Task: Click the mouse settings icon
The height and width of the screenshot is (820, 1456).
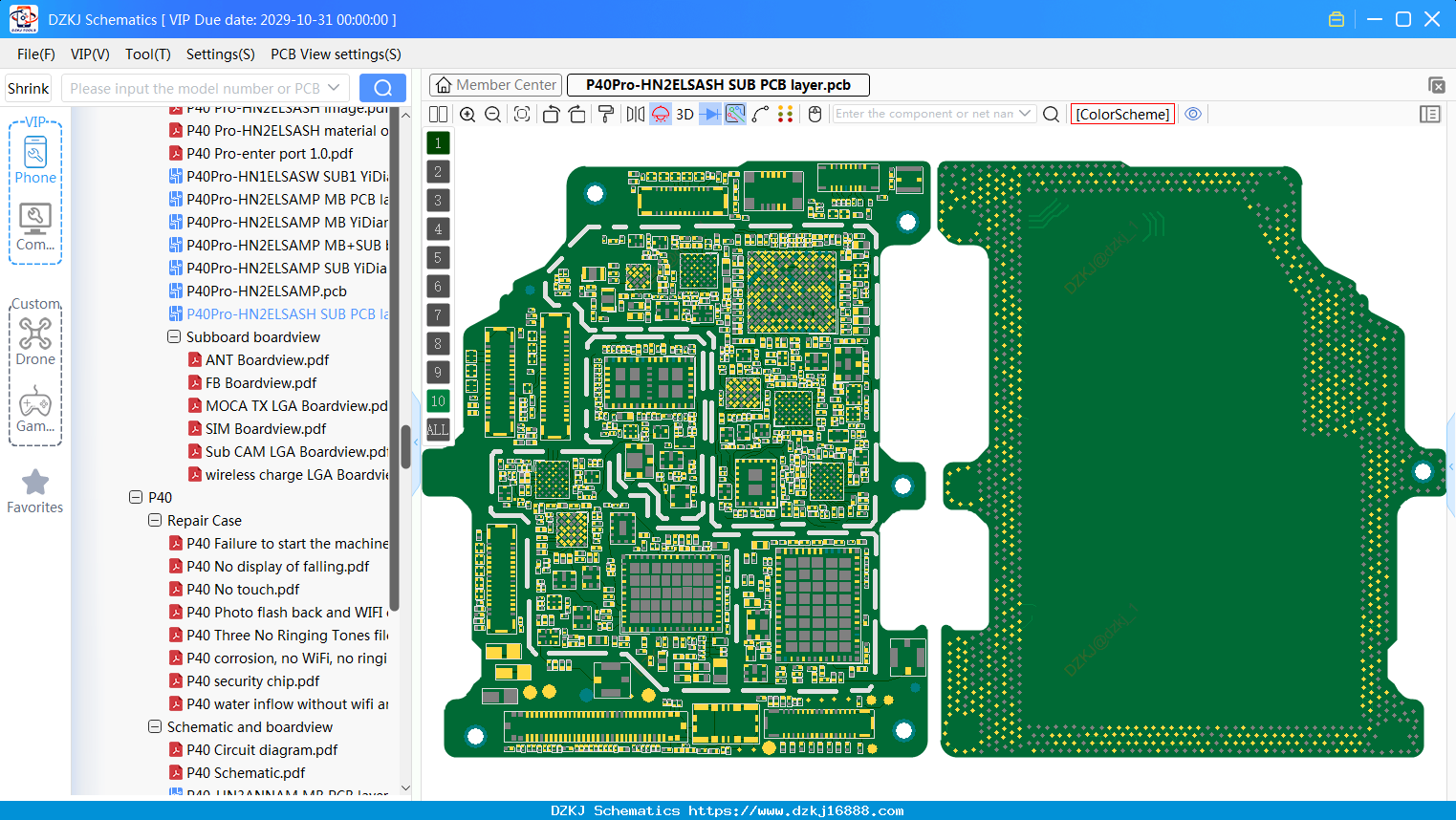Action: click(815, 114)
